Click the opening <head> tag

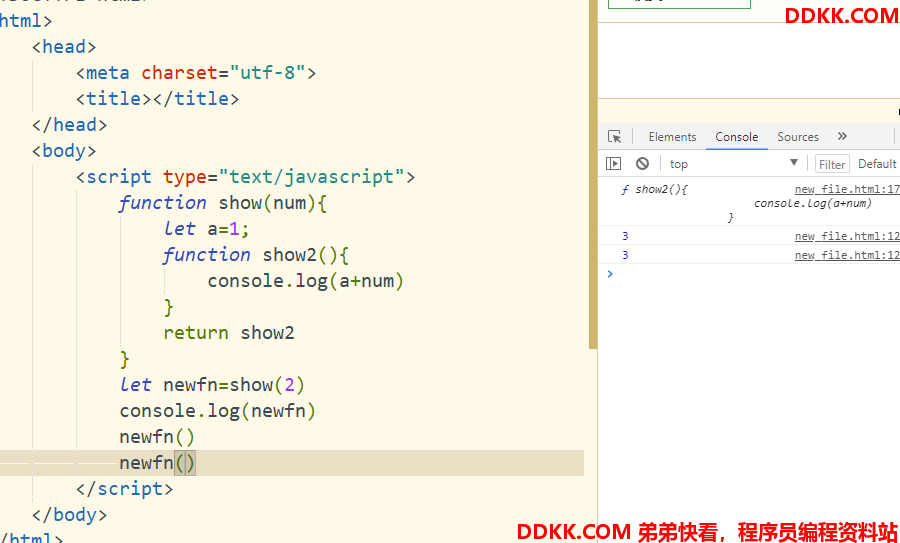tap(64, 47)
